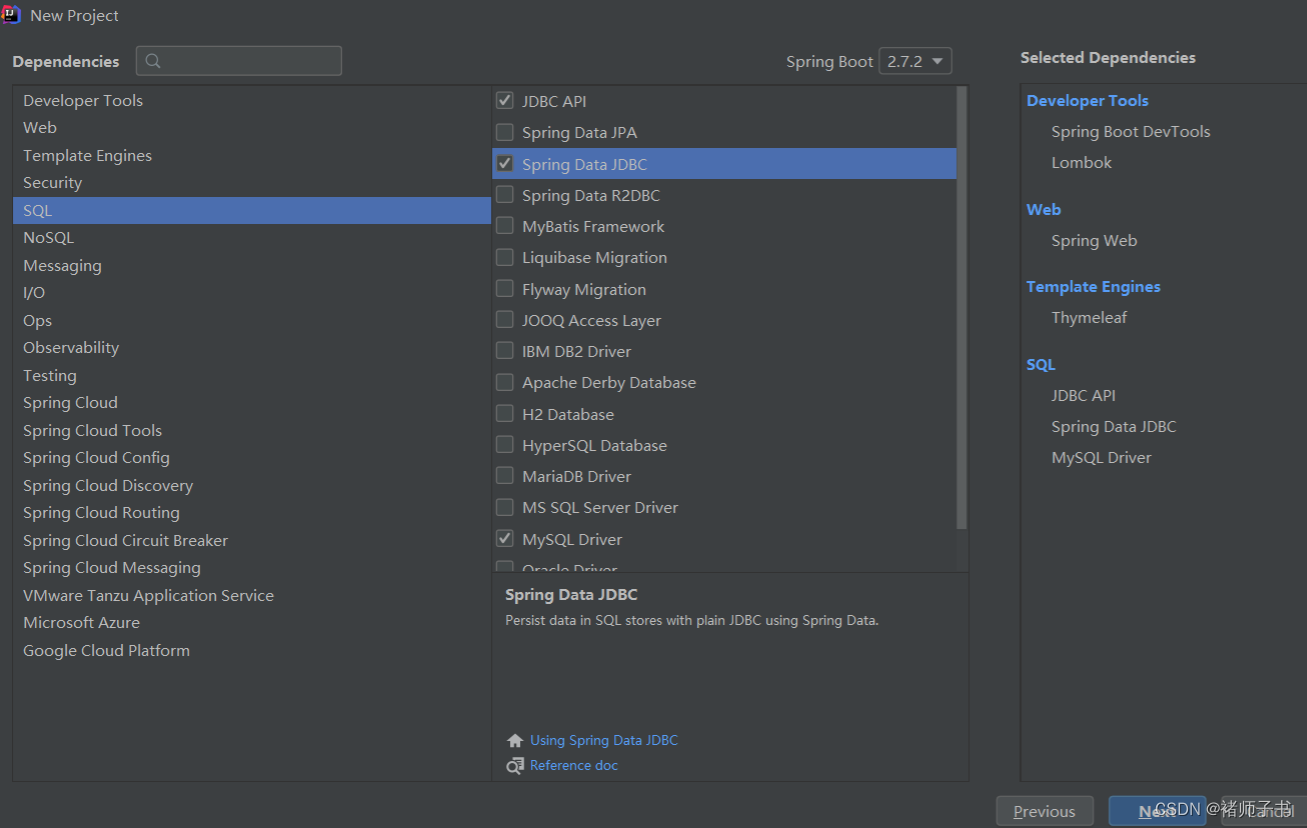Check the Apache Derby Database checkbox
Viewport: 1307px width, 828px height.
pos(505,382)
